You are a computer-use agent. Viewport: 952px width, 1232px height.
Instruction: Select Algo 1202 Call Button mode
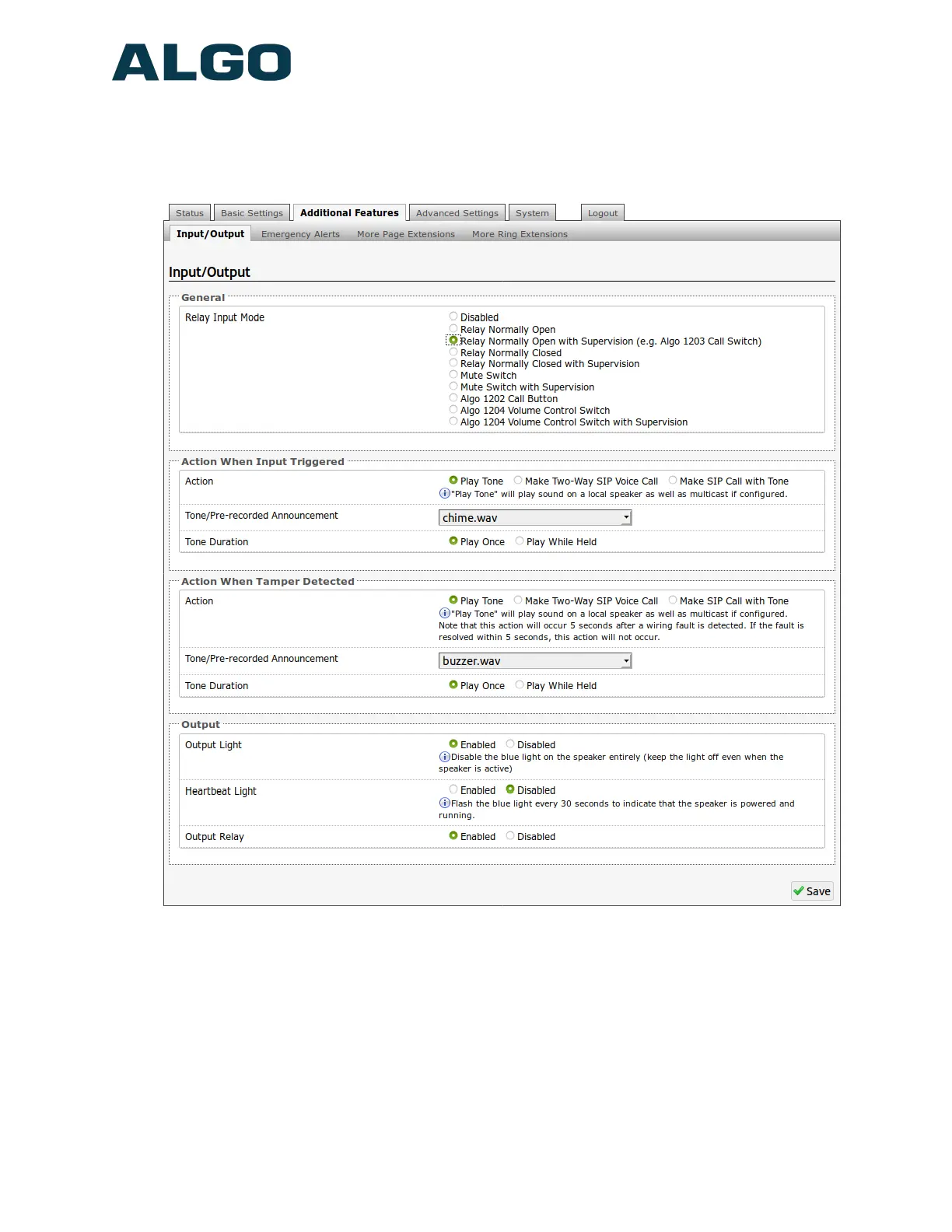[453, 397]
